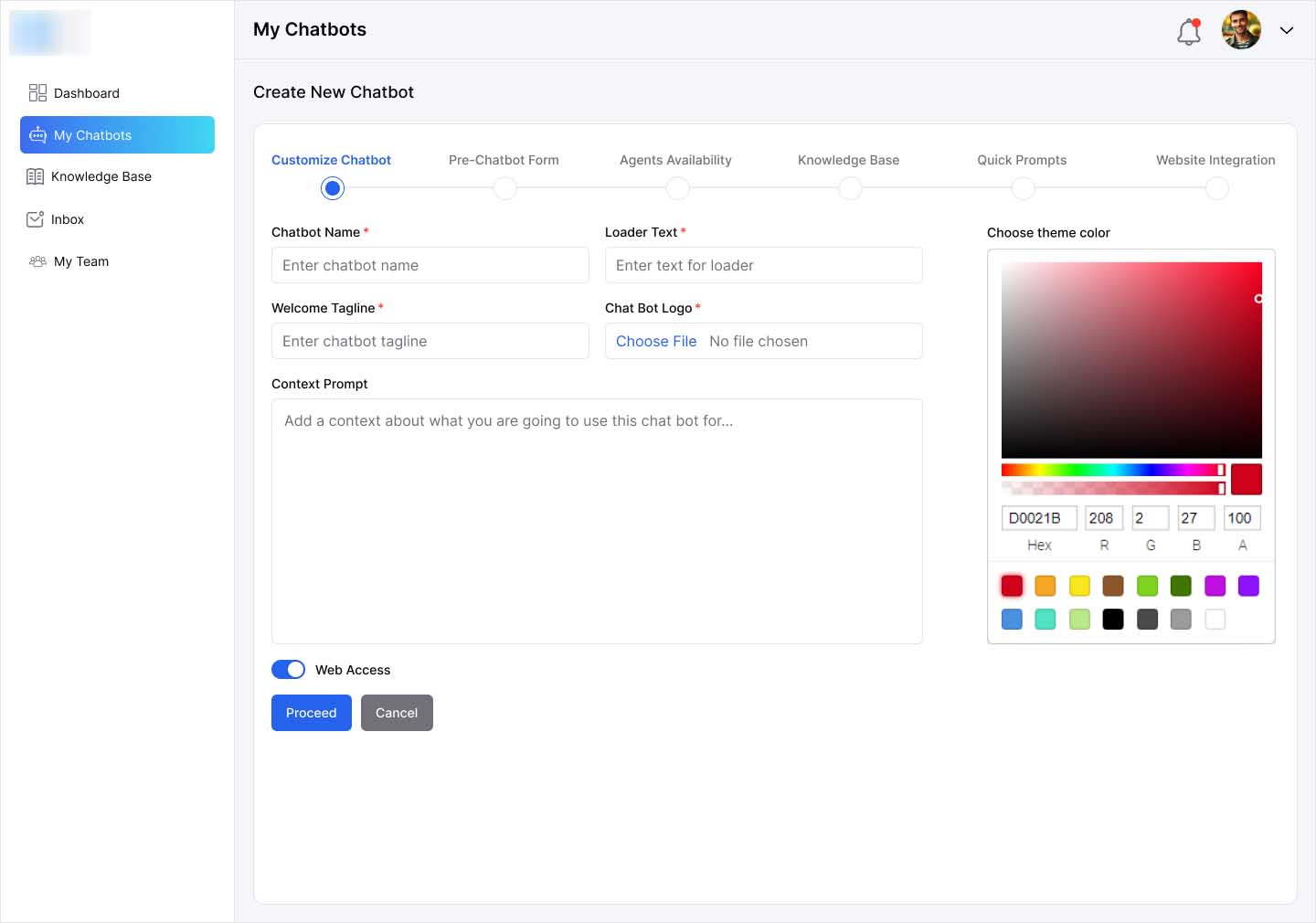Screen dimensions: 1316x923
Task: Pick the yellow preset swatch
Action: [x=1079, y=586]
